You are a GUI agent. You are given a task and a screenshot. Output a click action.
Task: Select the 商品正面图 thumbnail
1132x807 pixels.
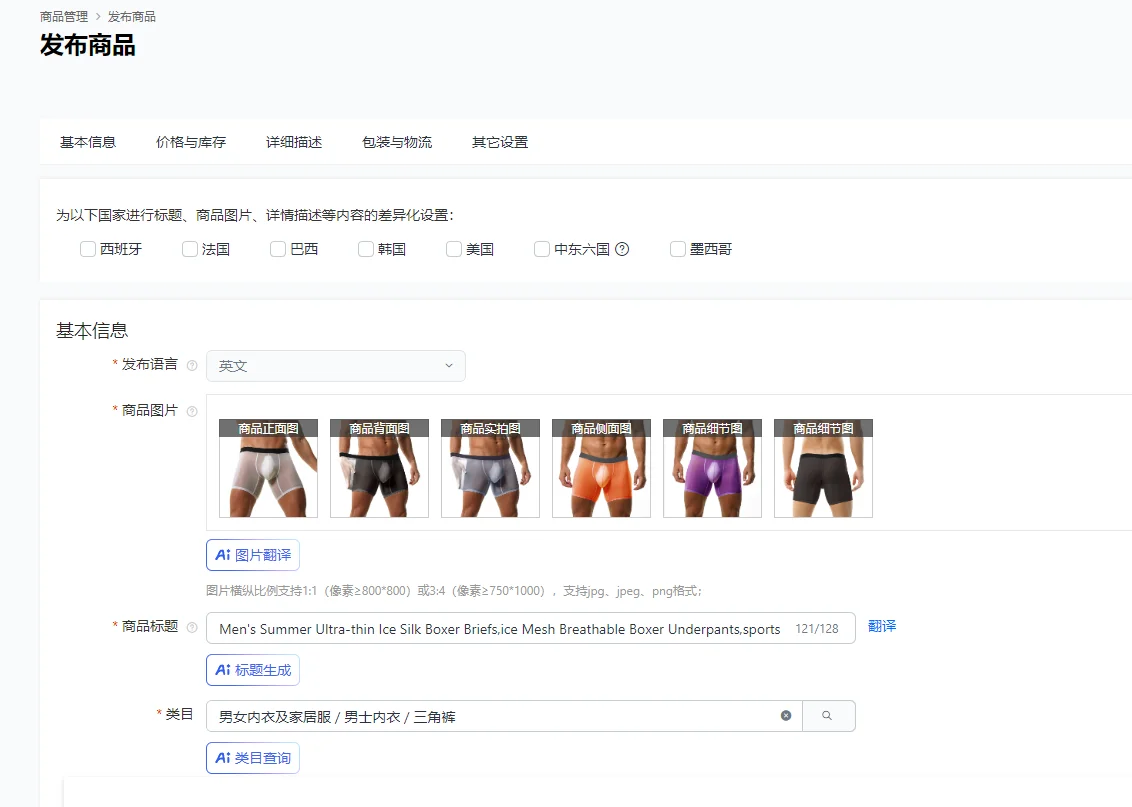pos(269,468)
